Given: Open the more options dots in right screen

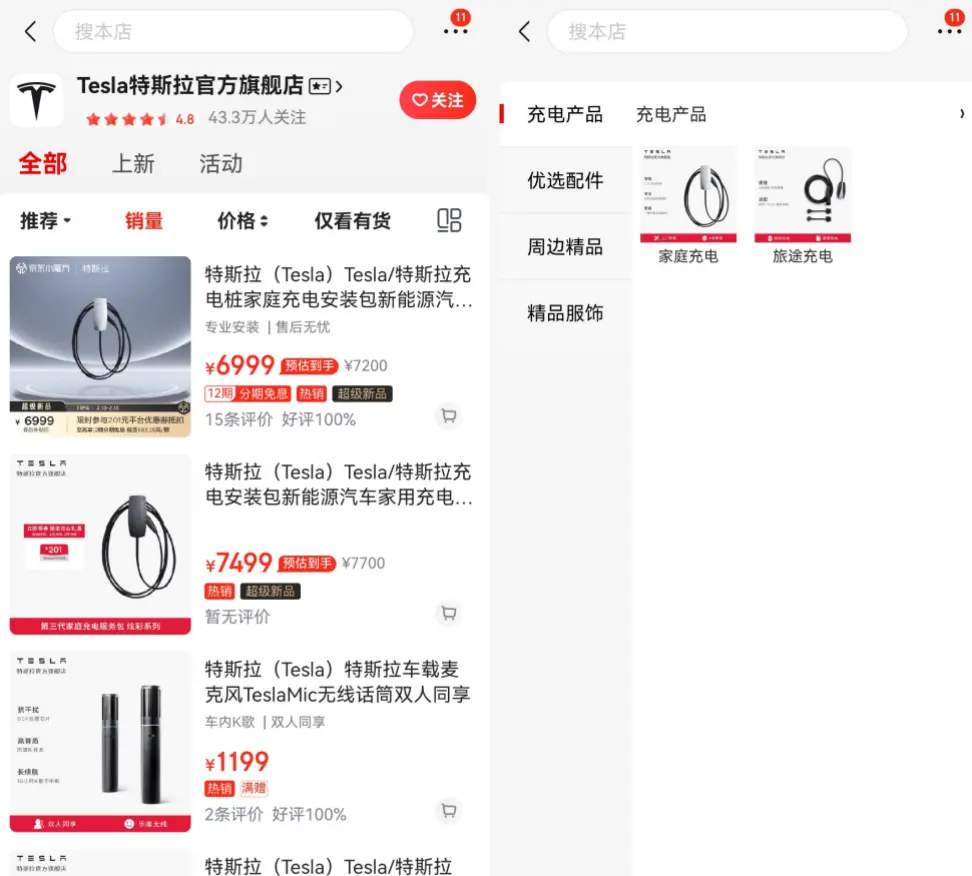Looking at the screenshot, I should coord(949,31).
